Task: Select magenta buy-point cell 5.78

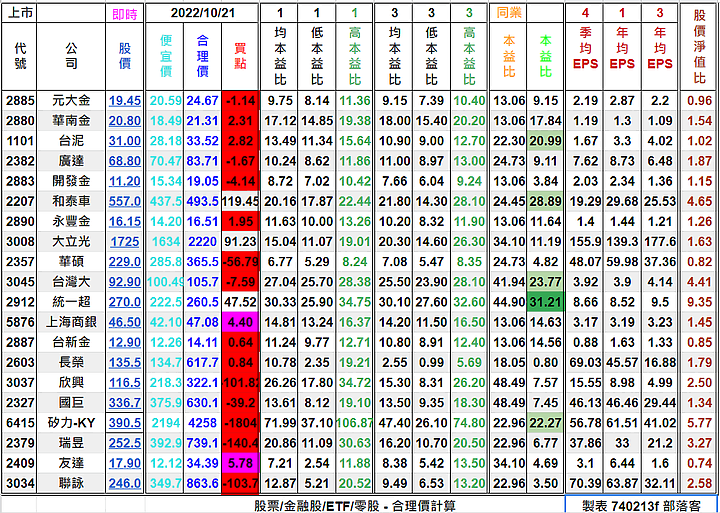Action: point(240,463)
